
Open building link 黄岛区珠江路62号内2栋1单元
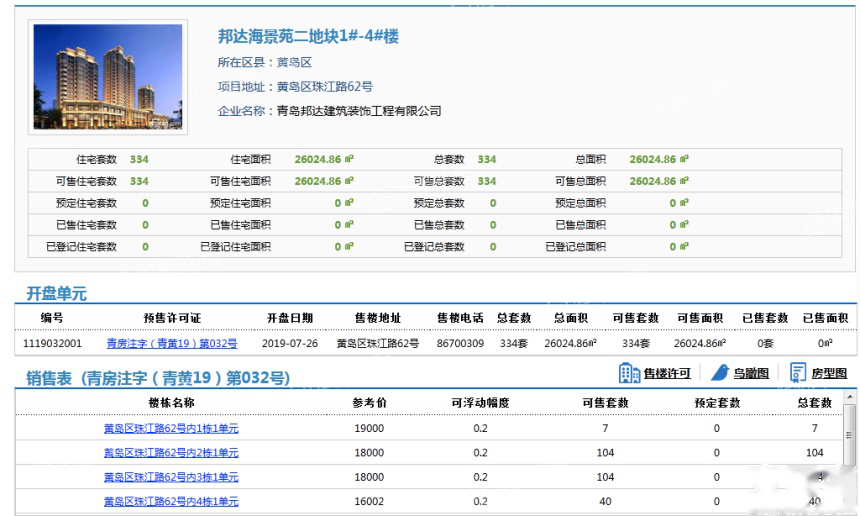(x=171, y=453)
